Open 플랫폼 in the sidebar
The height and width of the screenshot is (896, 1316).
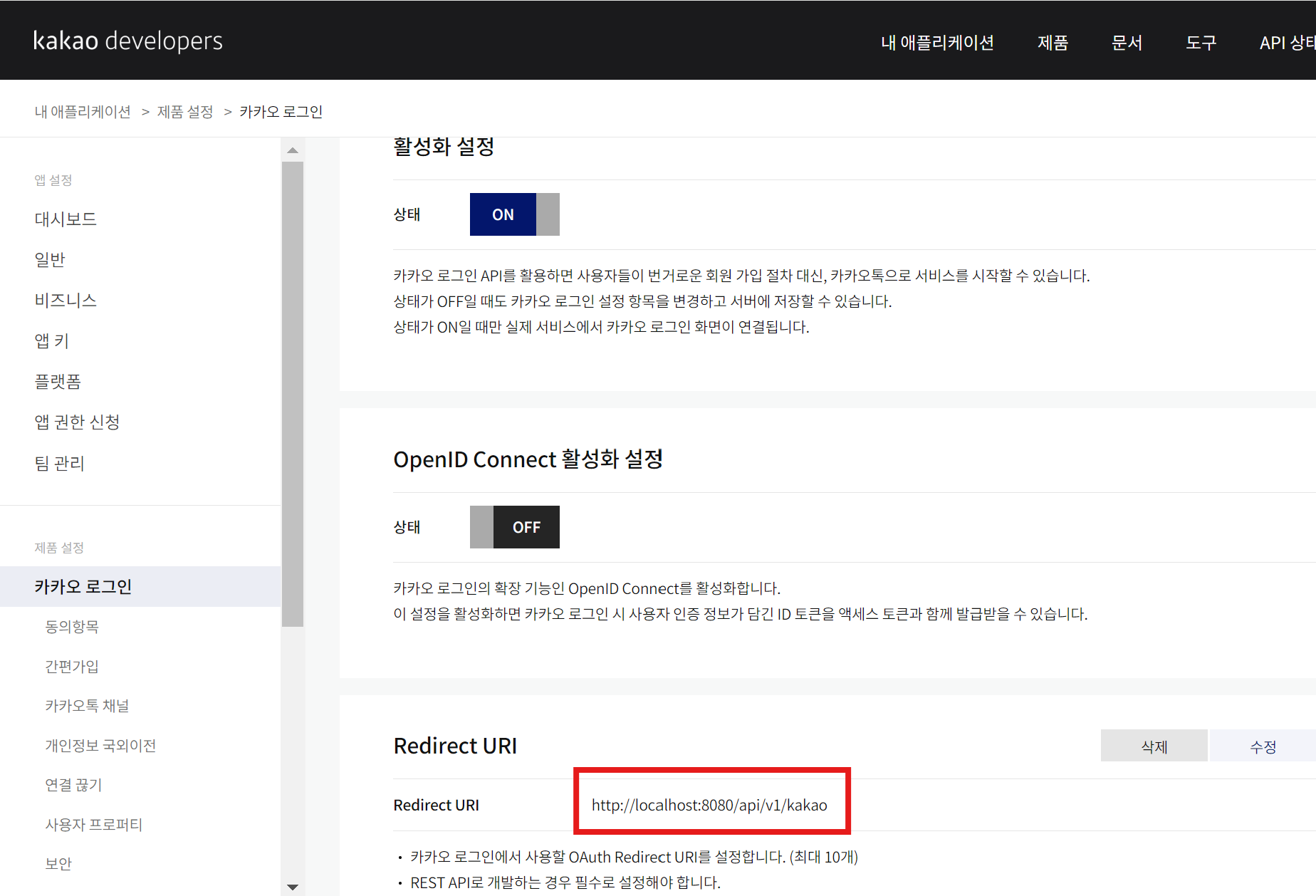(x=58, y=382)
